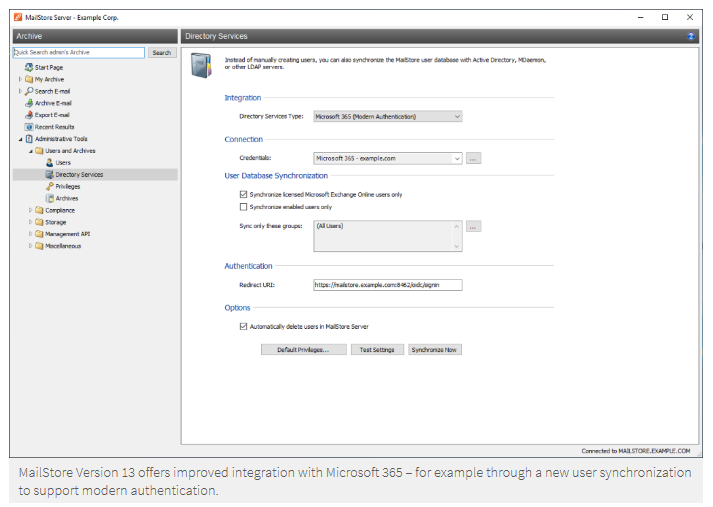Collapse the Administrative Tools node

point(20,139)
